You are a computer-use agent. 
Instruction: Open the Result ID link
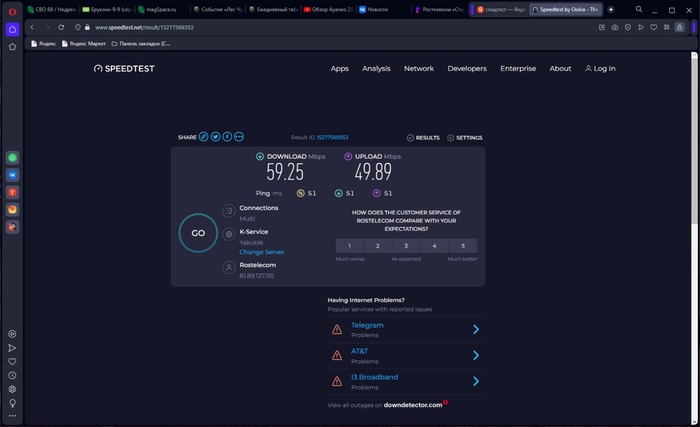click(332, 137)
